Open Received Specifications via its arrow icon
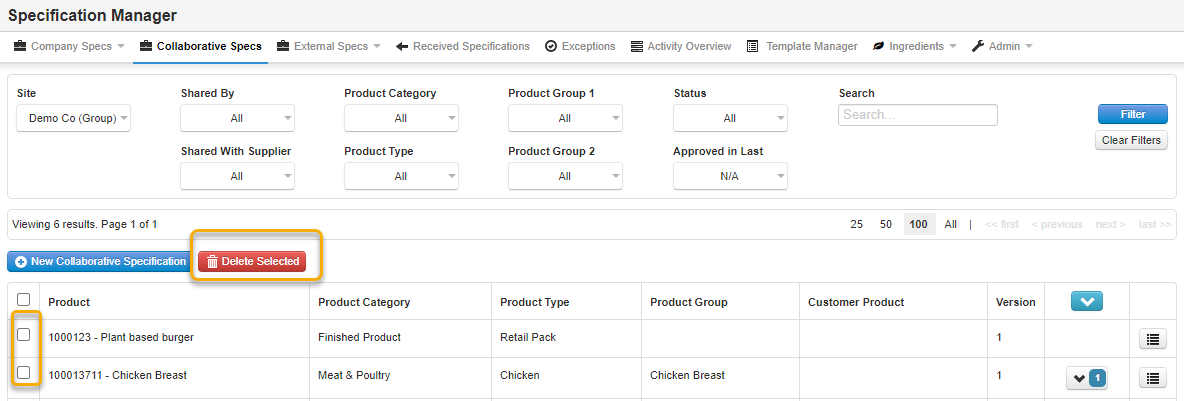 tap(402, 46)
